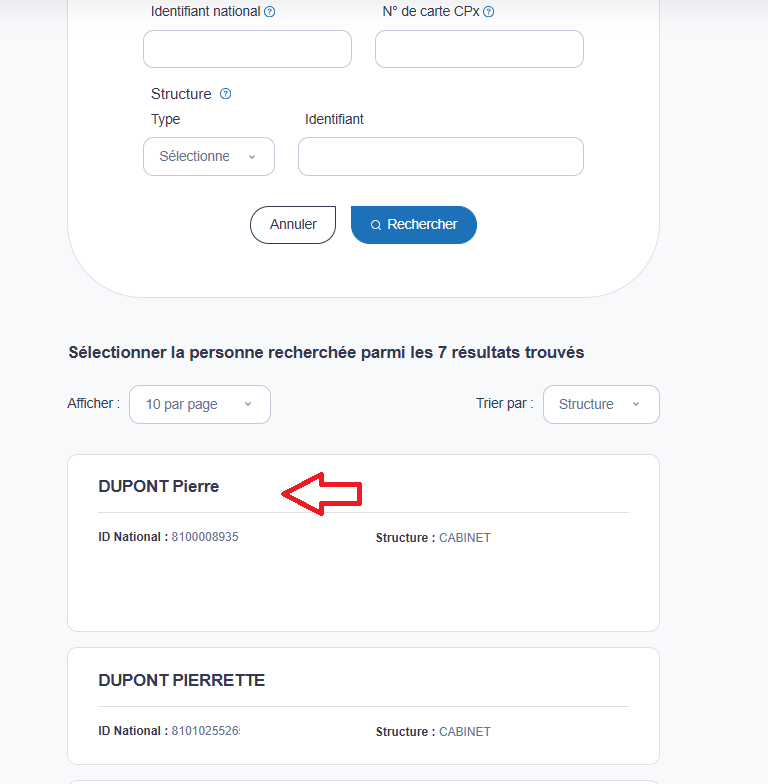The image size is (768, 784).
Task: Click the chevron in the 10 par page dropdown
Action: click(x=248, y=404)
